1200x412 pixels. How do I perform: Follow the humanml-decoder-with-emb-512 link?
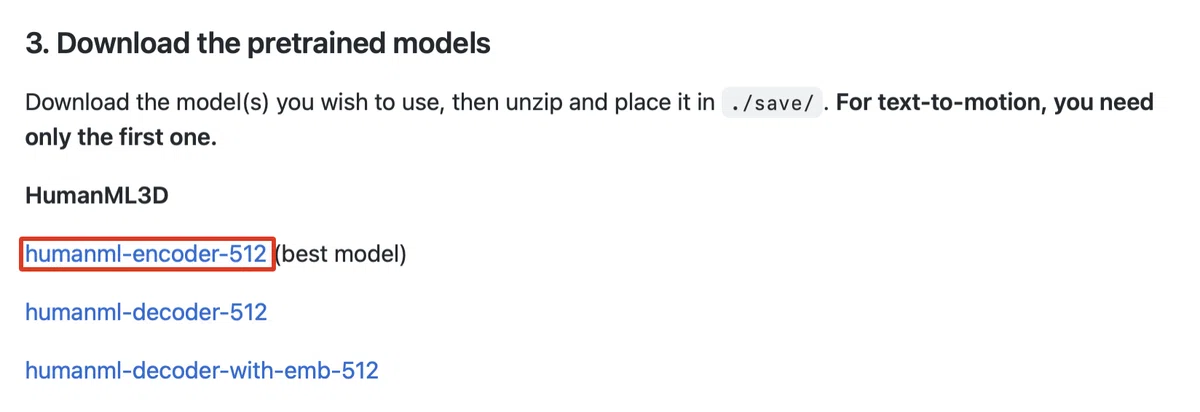(x=202, y=371)
